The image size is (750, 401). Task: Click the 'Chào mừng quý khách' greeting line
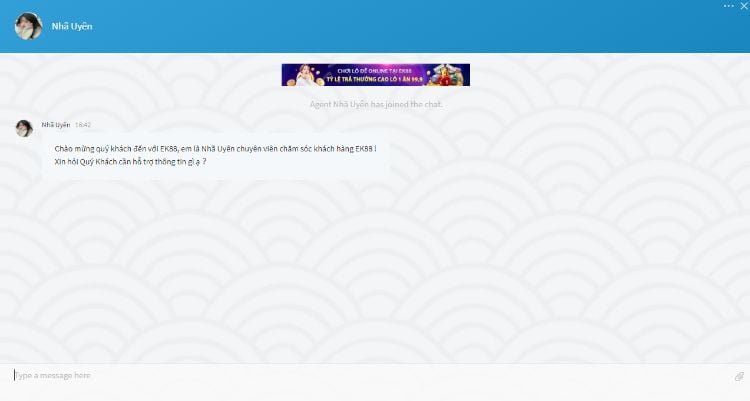215,148
